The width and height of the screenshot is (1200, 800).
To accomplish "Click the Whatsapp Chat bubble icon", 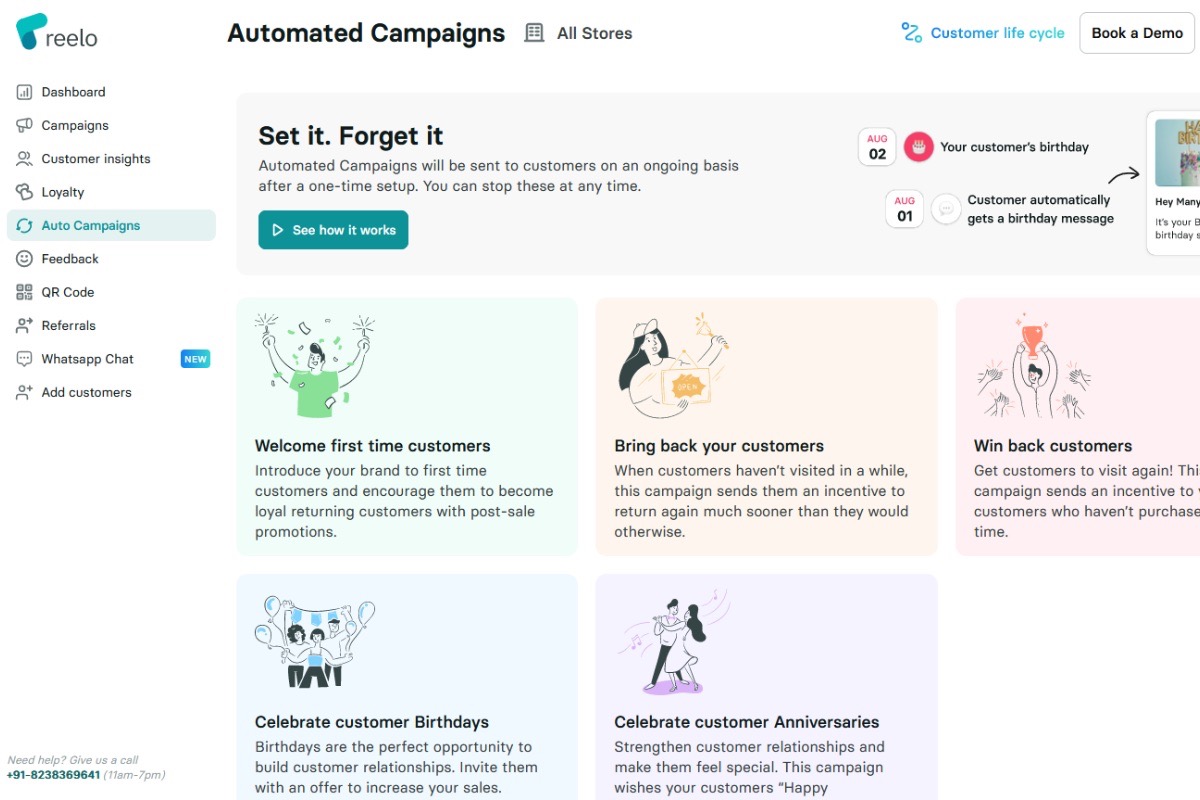I will [x=24, y=359].
